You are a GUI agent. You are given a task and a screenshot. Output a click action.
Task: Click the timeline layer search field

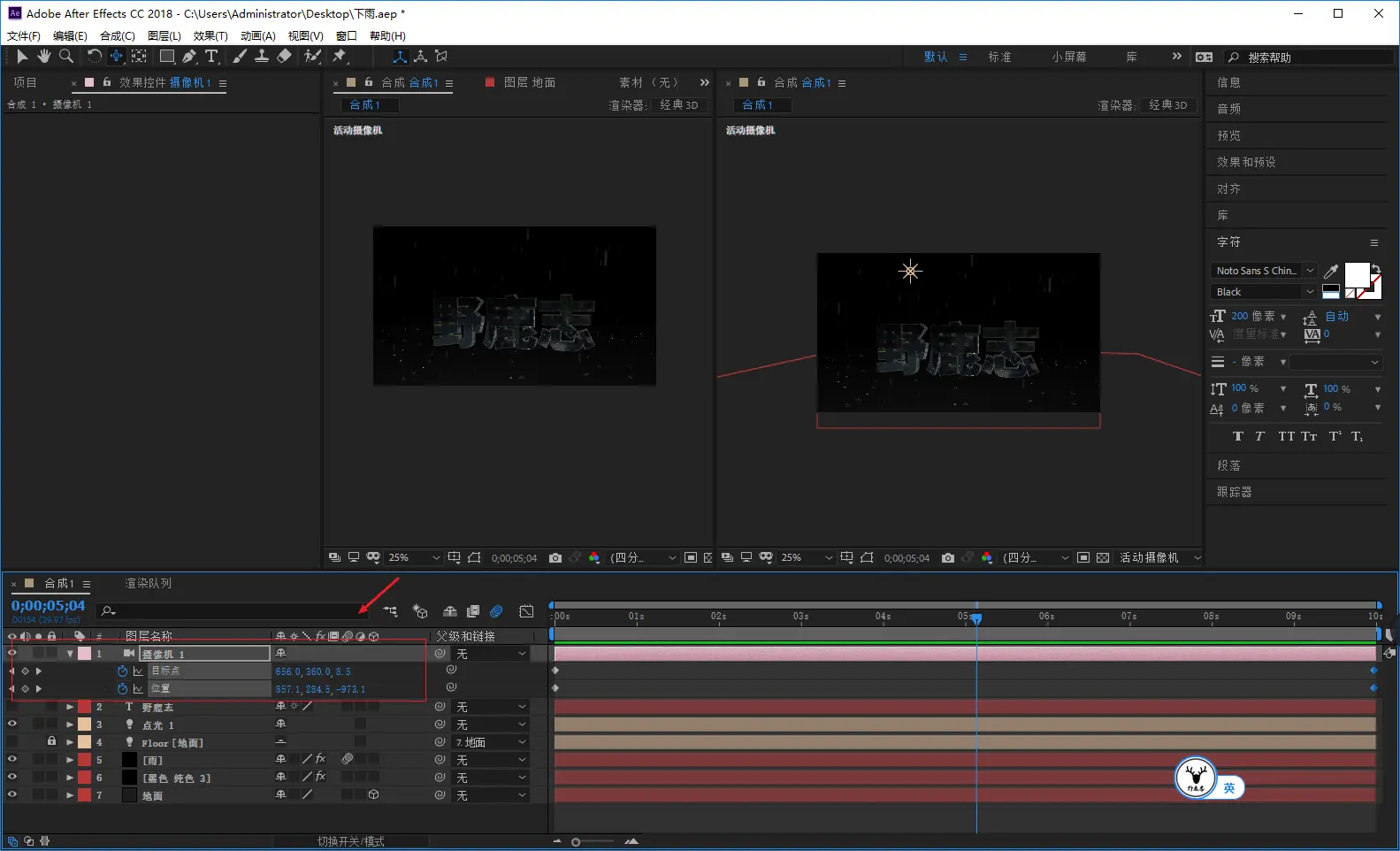[x=232, y=611]
